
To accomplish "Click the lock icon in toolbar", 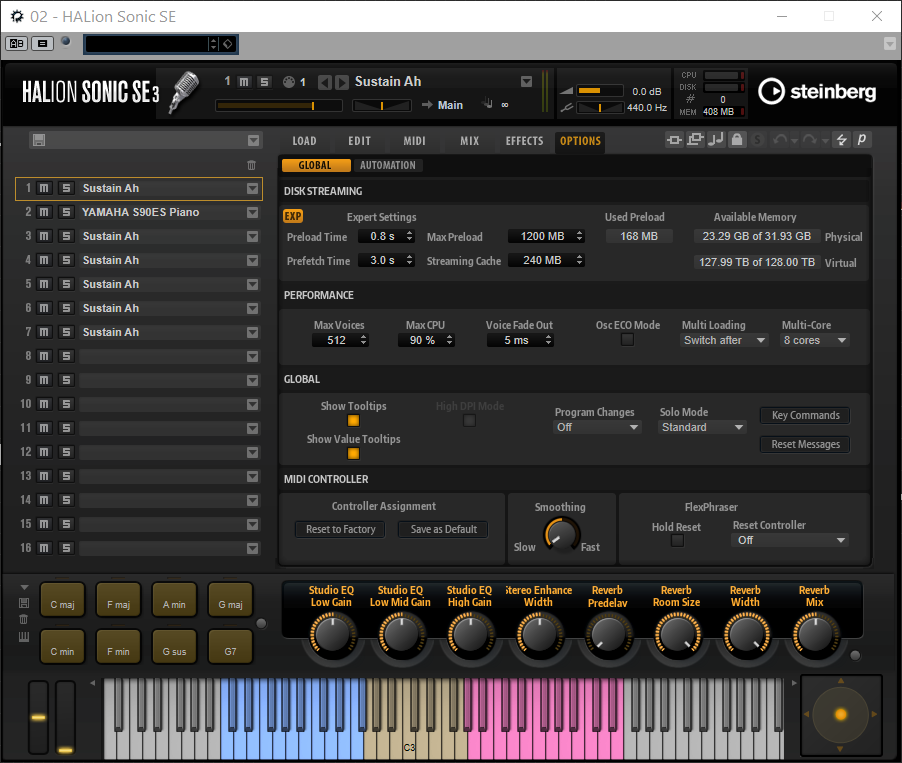I will click(x=737, y=140).
